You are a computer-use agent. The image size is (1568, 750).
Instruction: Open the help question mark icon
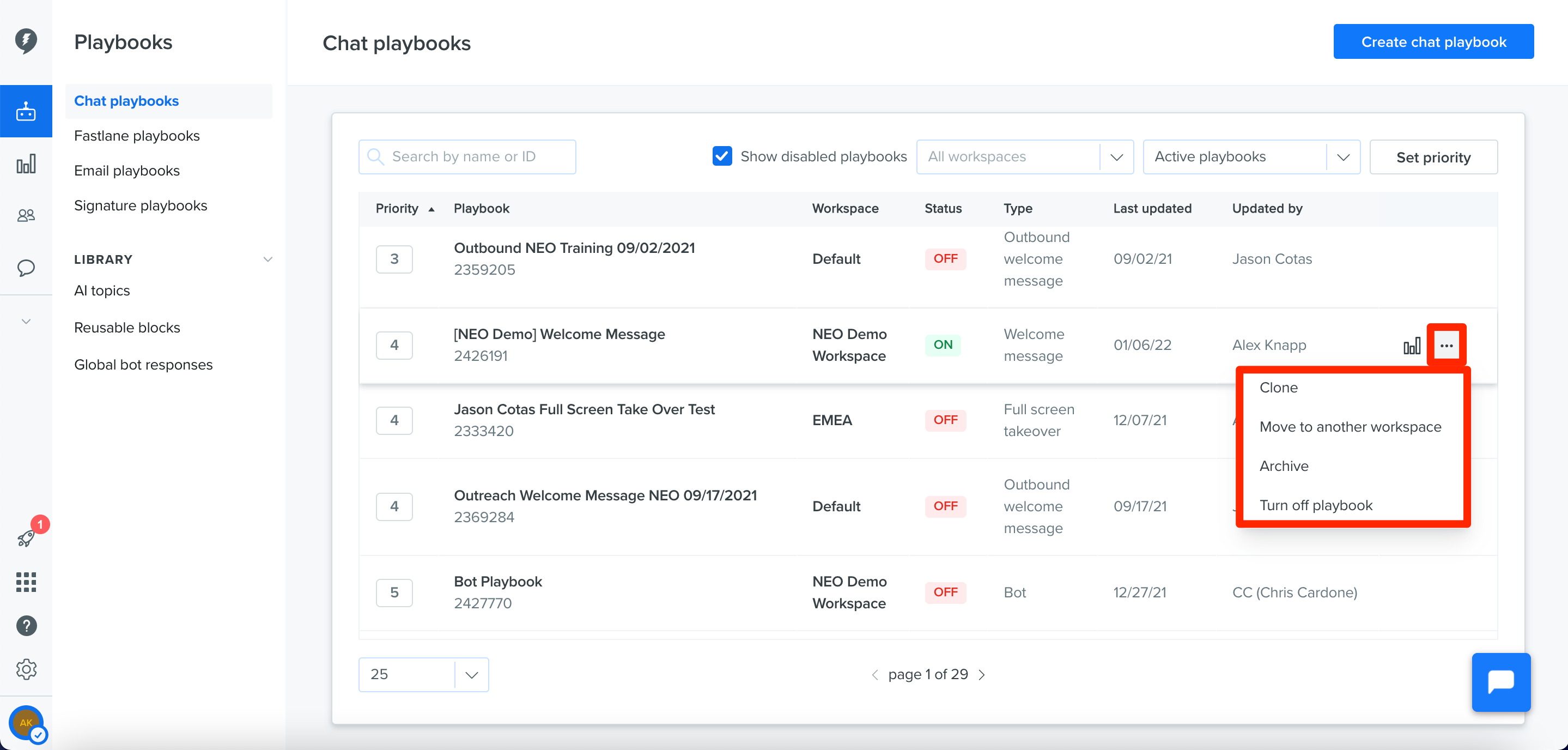[x=26, y=626]
